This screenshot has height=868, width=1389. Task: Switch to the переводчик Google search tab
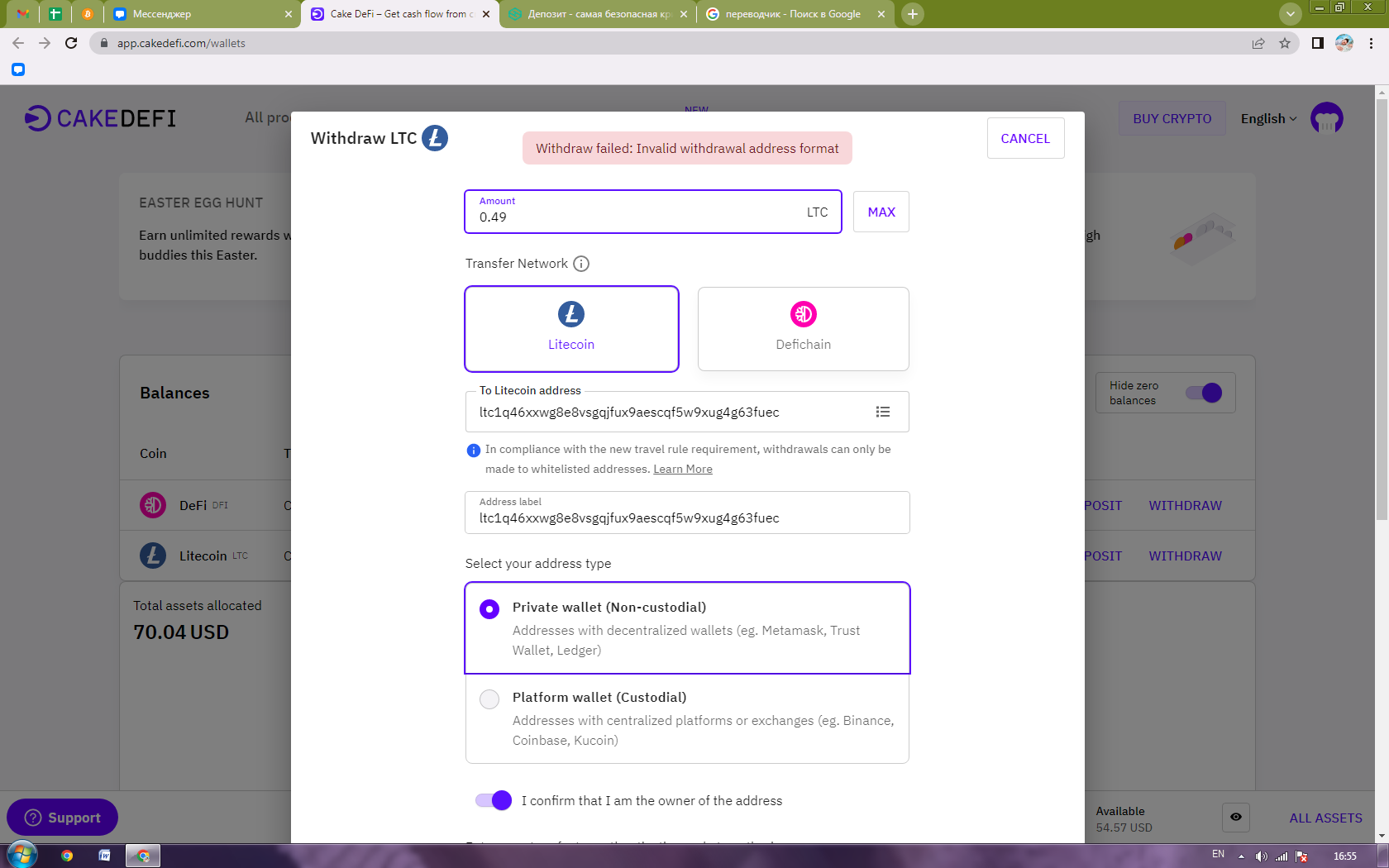click(795, 14)
